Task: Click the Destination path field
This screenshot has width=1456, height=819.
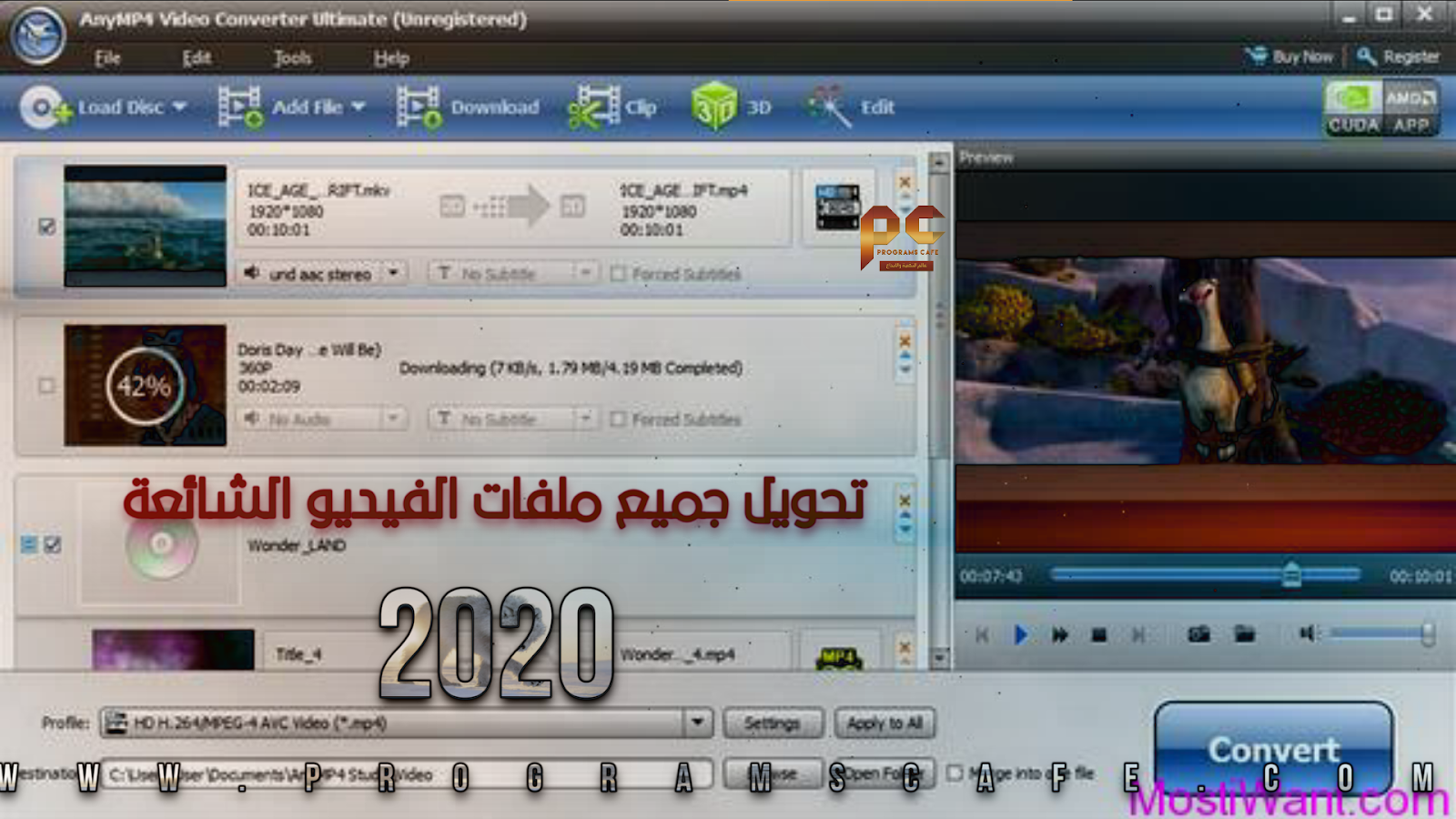Action: [406, 774]
